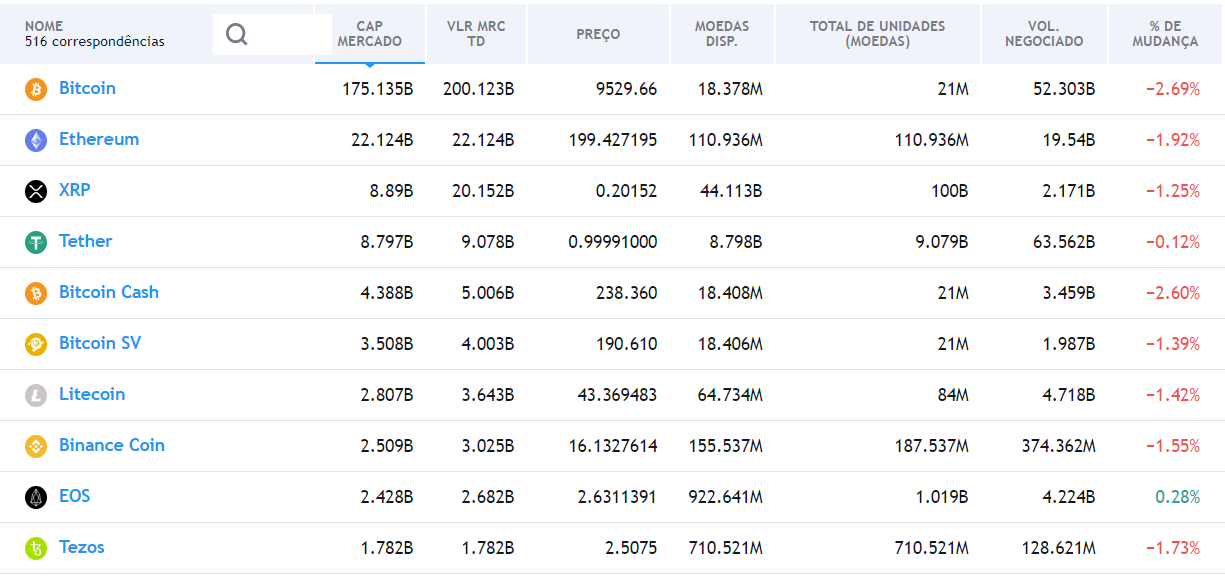The height and width of the screenshot is (577, 1225).
Task: Open the Bitcoin Cash details link
Action: click(110, 293)
